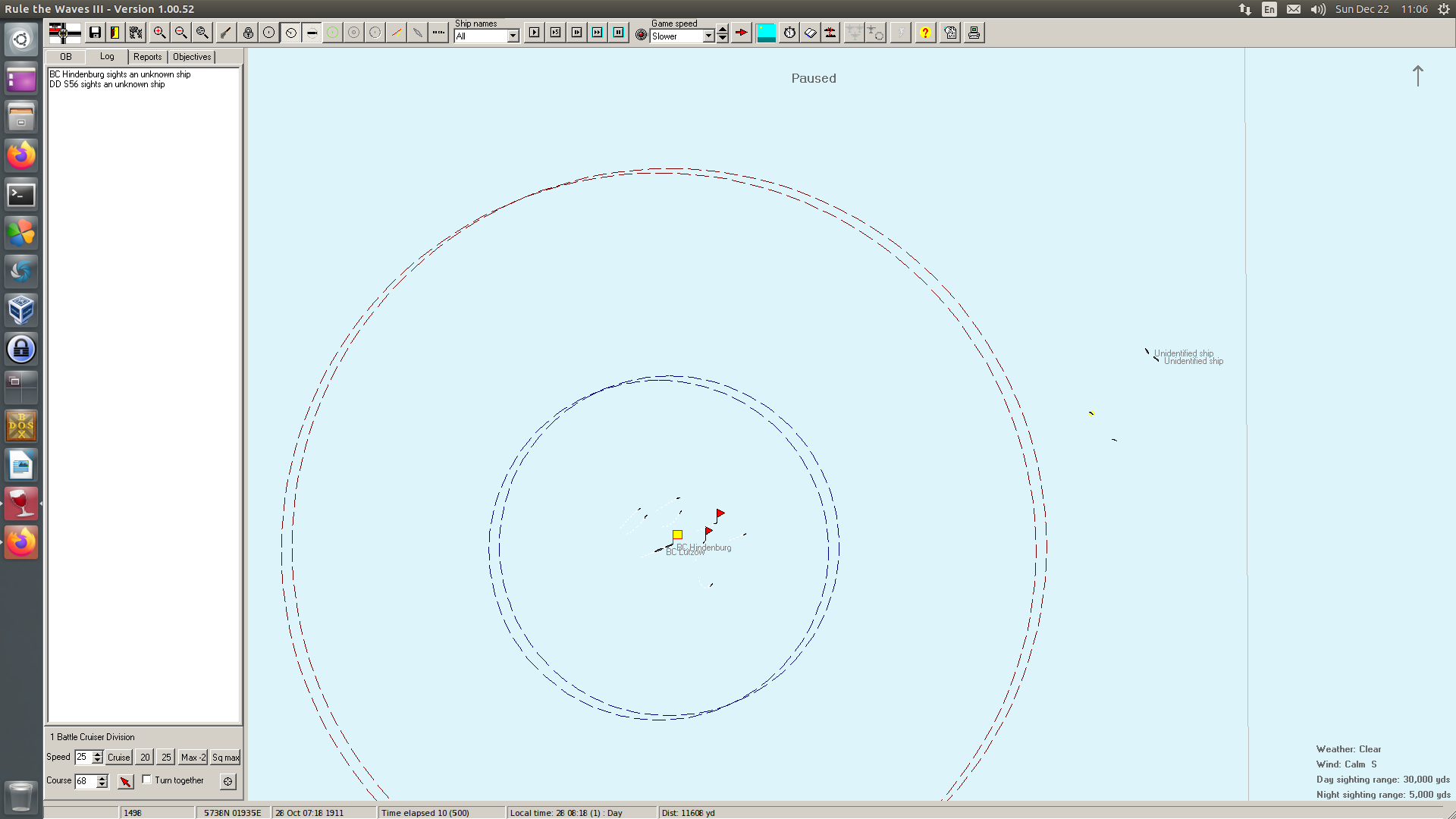1456x819 pixels.
Task: Click the third magnifier zoom reset icon
Action: click(x=202, y=33)
